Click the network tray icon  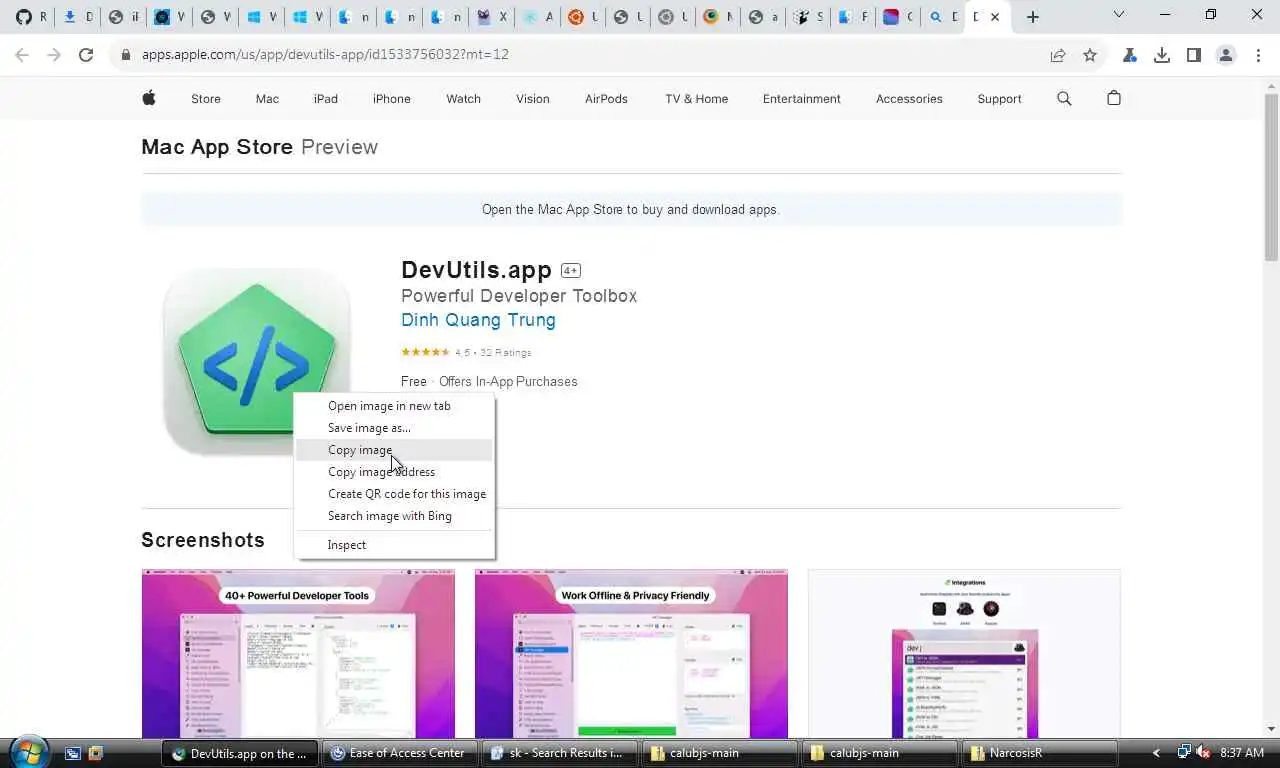(x=1184, y=752)
